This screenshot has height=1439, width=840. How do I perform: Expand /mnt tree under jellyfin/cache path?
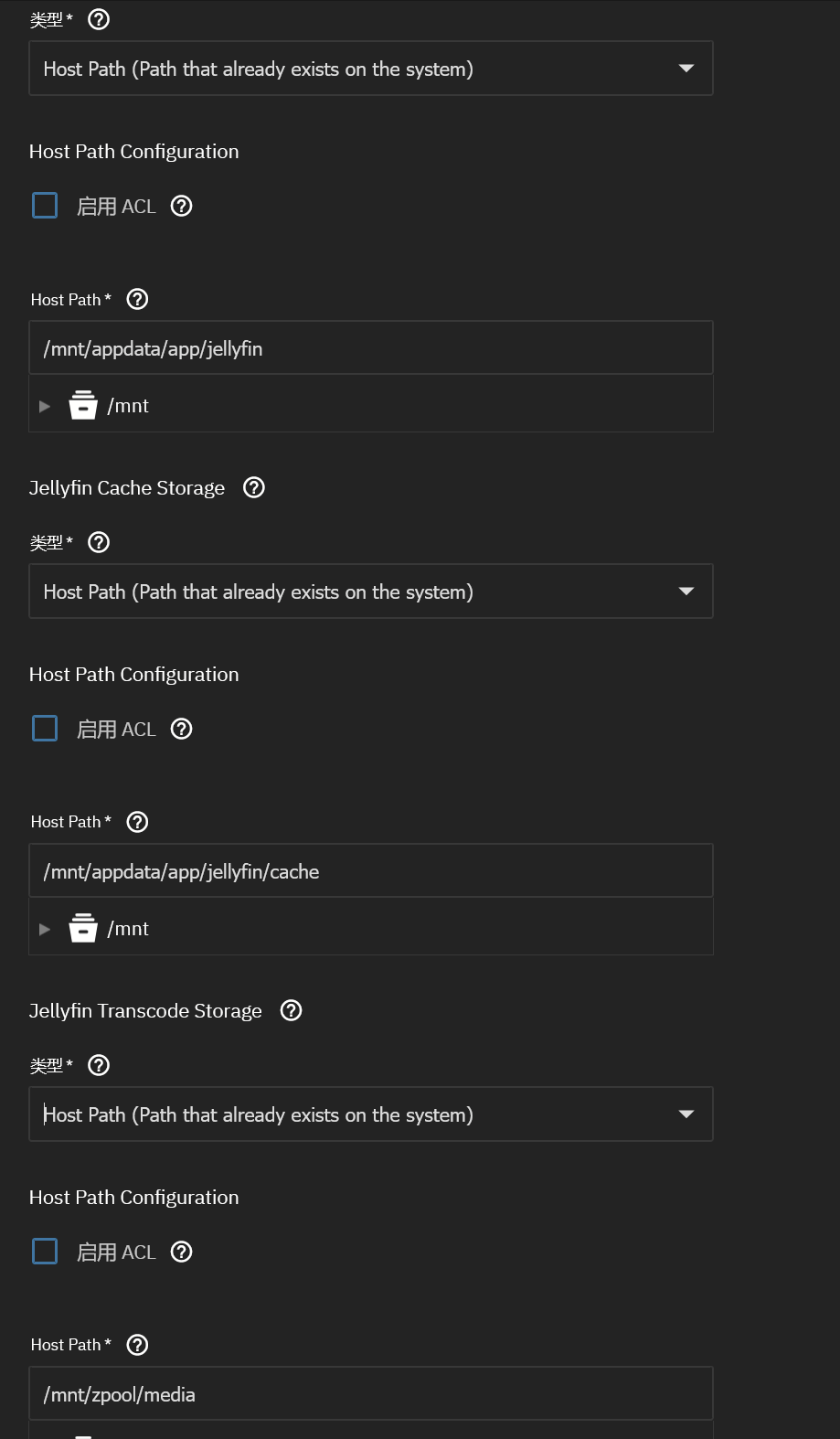[44, 929]
